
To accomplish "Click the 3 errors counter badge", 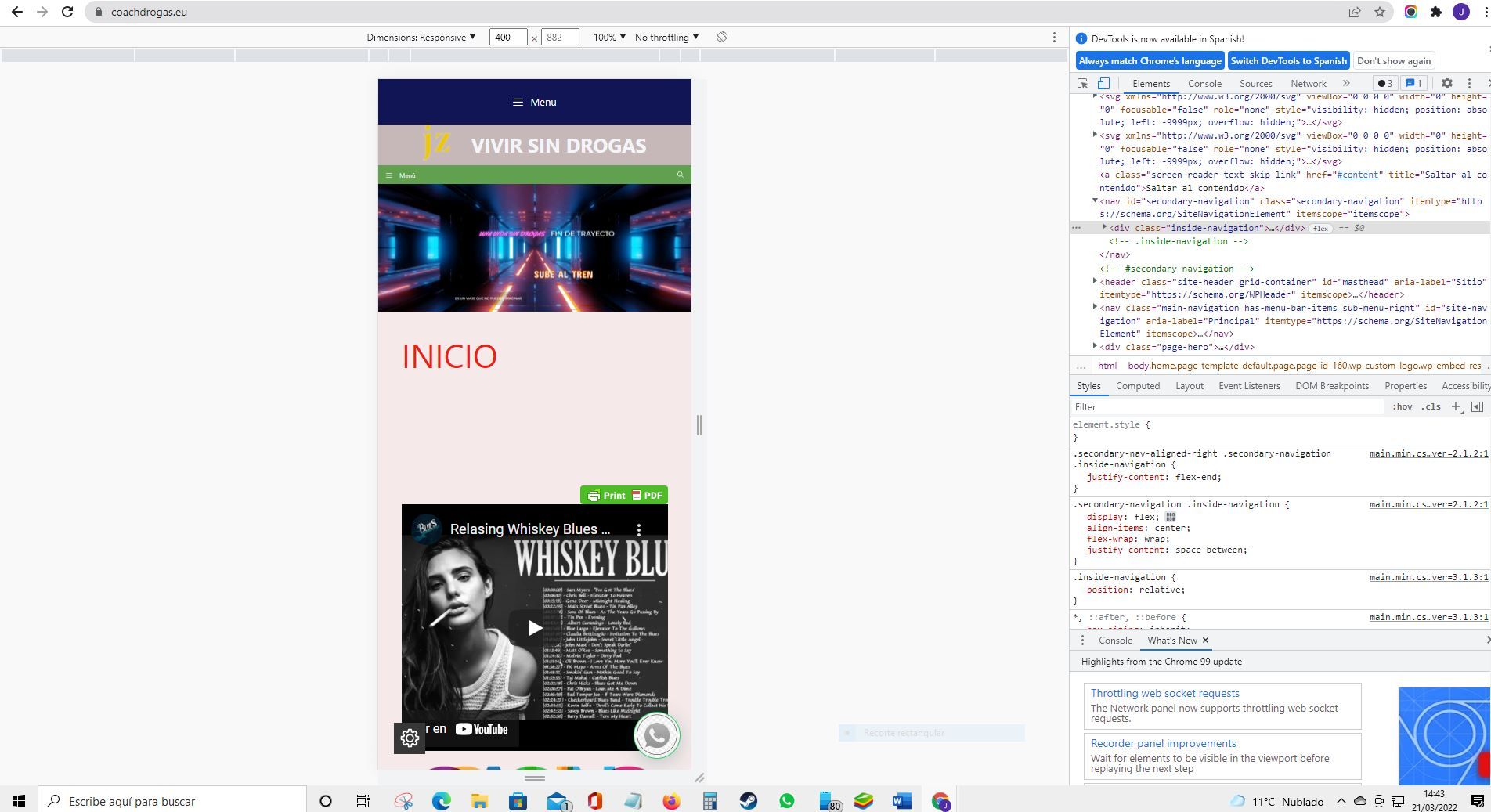I will point(1384,84).
